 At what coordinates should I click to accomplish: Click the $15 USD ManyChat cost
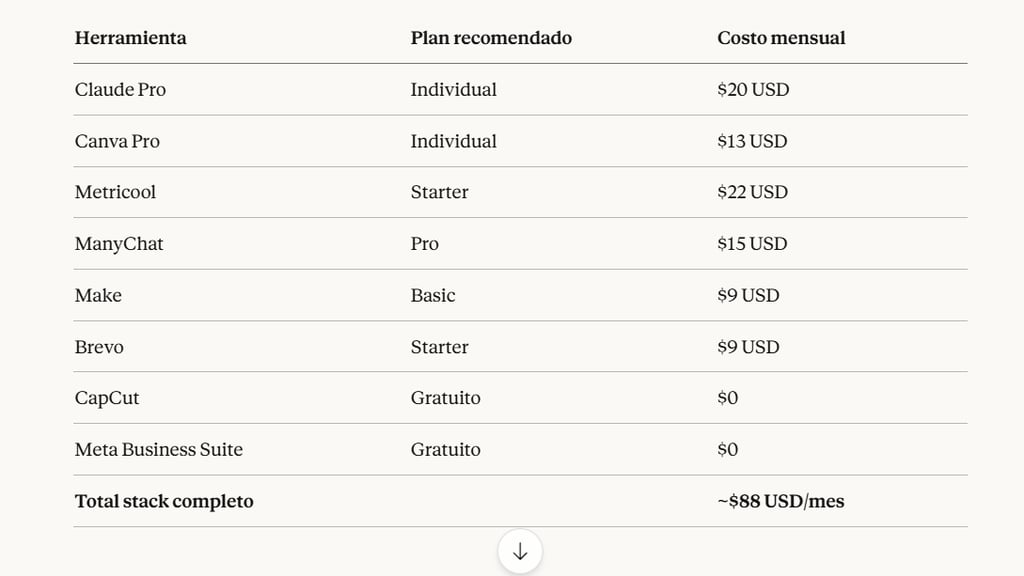pyautogui.click(x=752, y=244)
